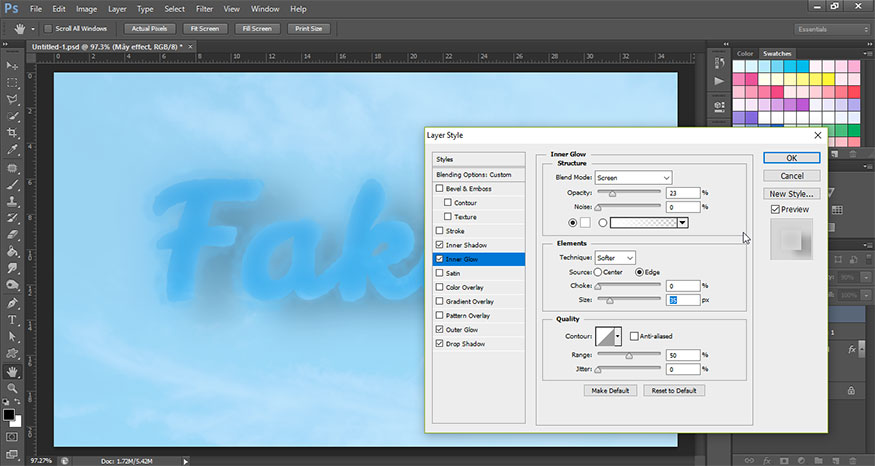Select the Paint Bucket tool
Viewport: 875px width, 466px height.
coord(12,252)
